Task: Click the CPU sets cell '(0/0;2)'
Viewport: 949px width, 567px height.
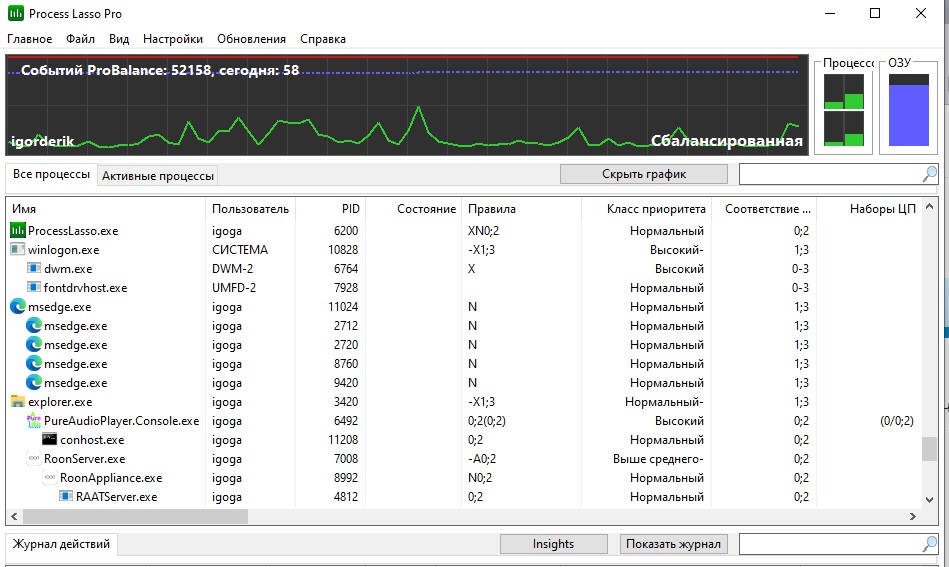Action: click(897, 421)
